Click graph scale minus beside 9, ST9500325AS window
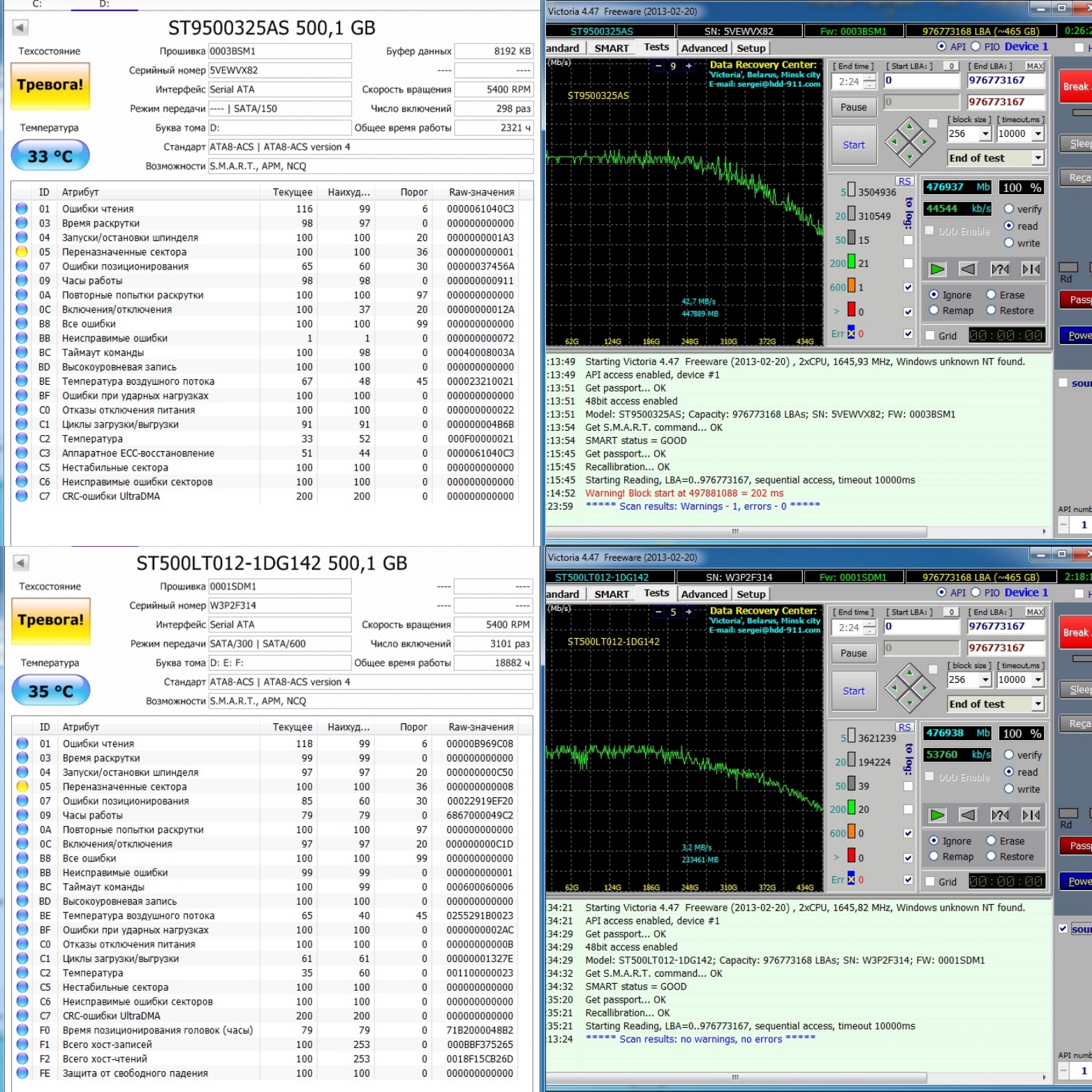 [x=658, y=66]
